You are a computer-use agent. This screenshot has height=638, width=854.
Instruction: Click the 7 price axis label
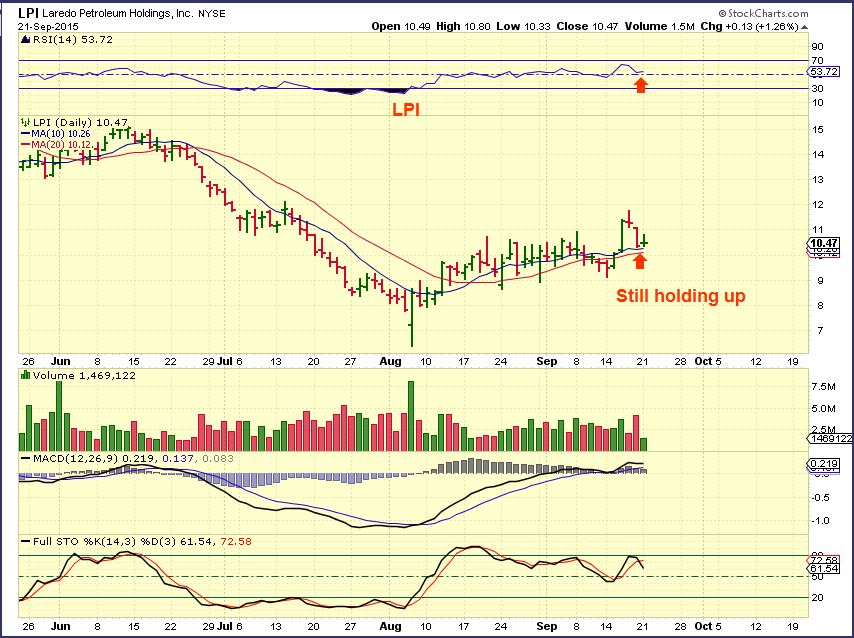click(x=820, y=331)
